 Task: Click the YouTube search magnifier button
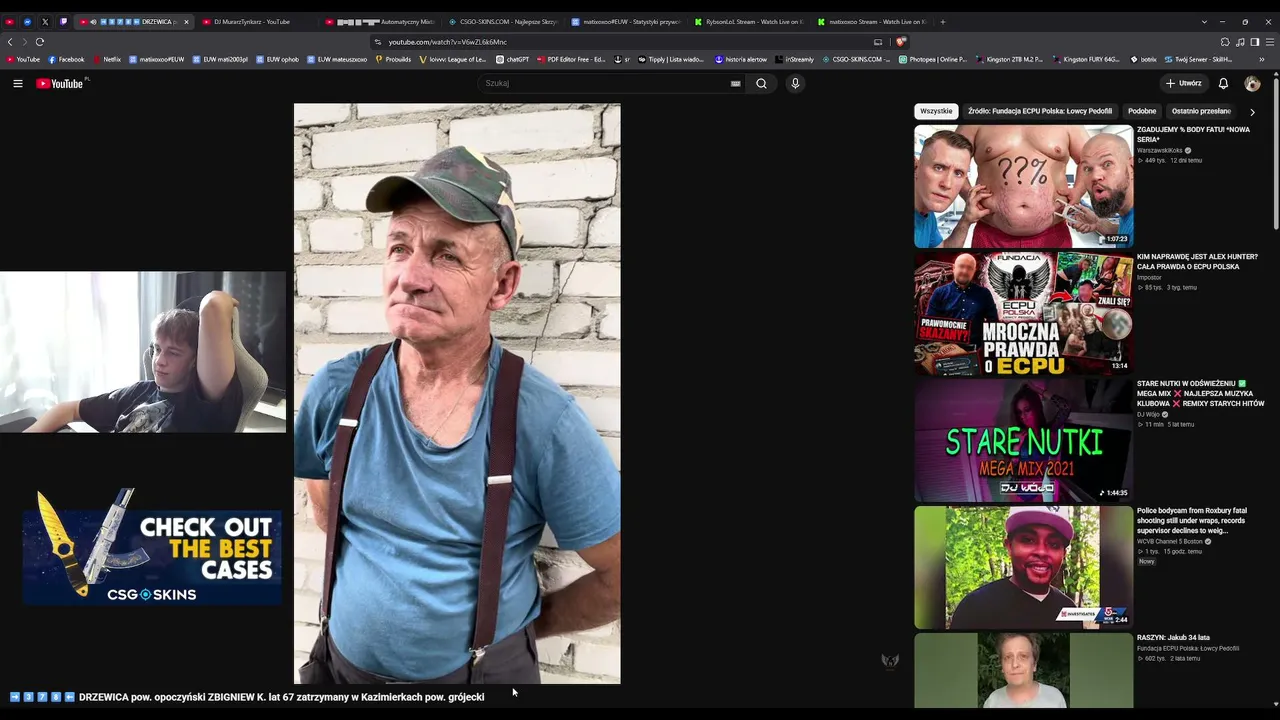pos(761,84)
